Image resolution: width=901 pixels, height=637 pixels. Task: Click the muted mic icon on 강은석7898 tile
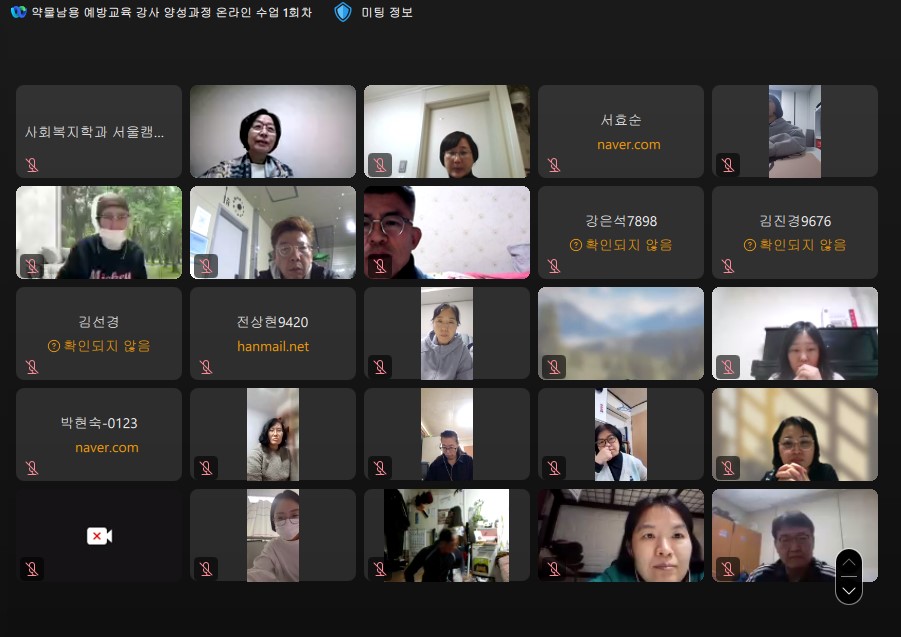click(x=554, y=265)
